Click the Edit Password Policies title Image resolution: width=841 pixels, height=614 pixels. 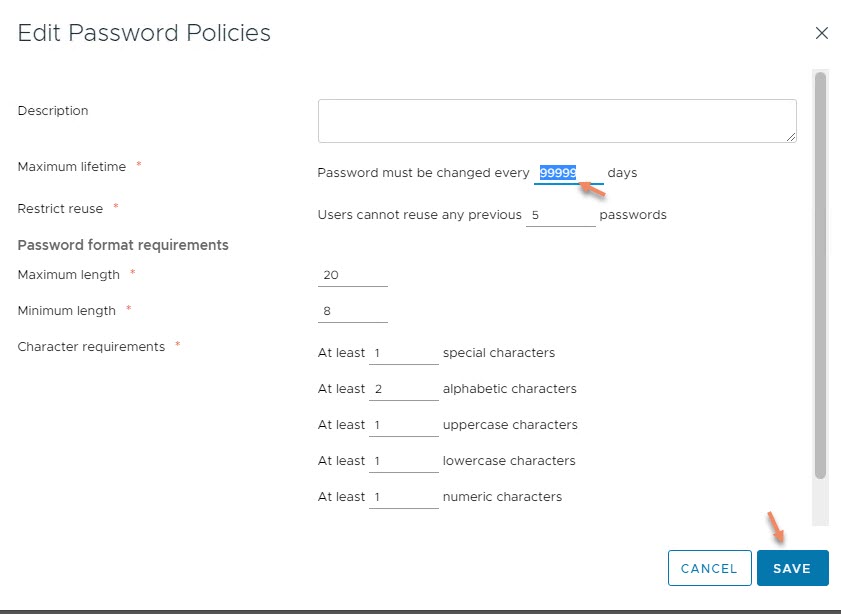tap(144, 33)
